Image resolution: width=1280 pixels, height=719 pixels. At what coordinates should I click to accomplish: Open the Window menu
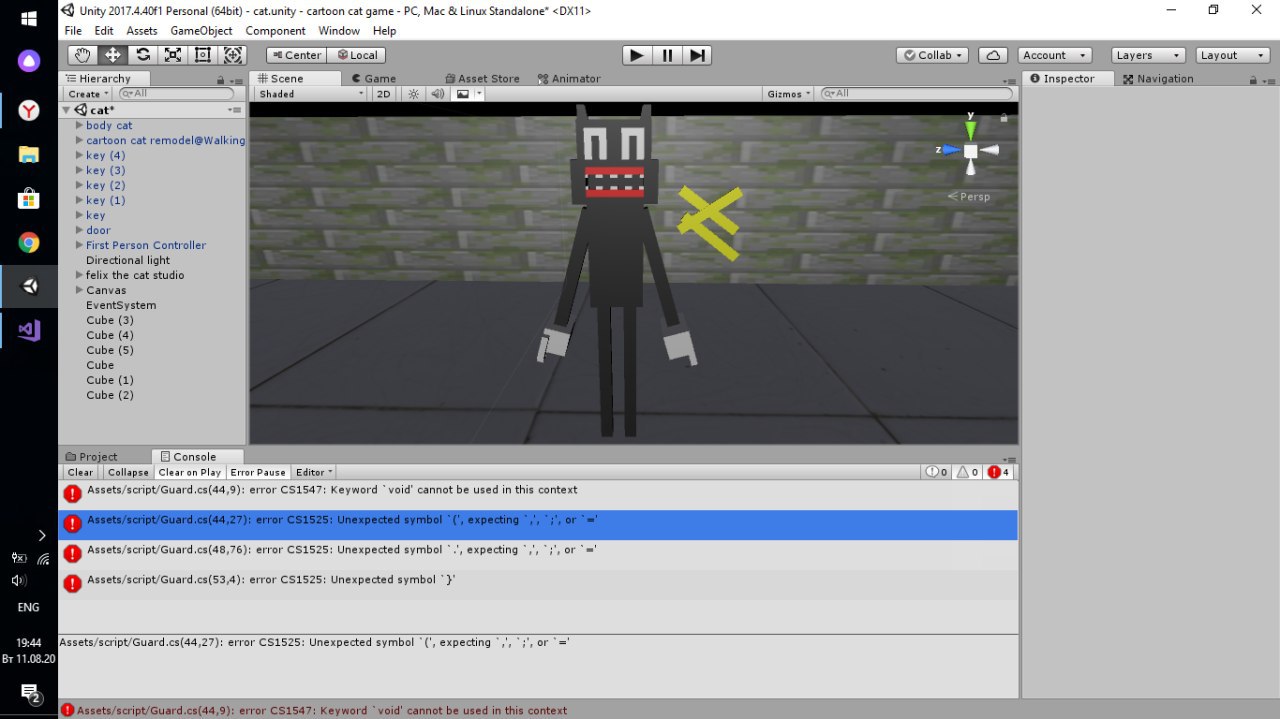(x=339, y=31)
